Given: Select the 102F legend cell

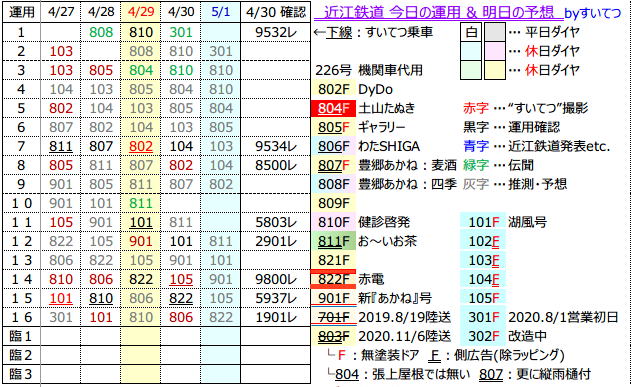Looking at the screenshot, I should tap(483, 241).
